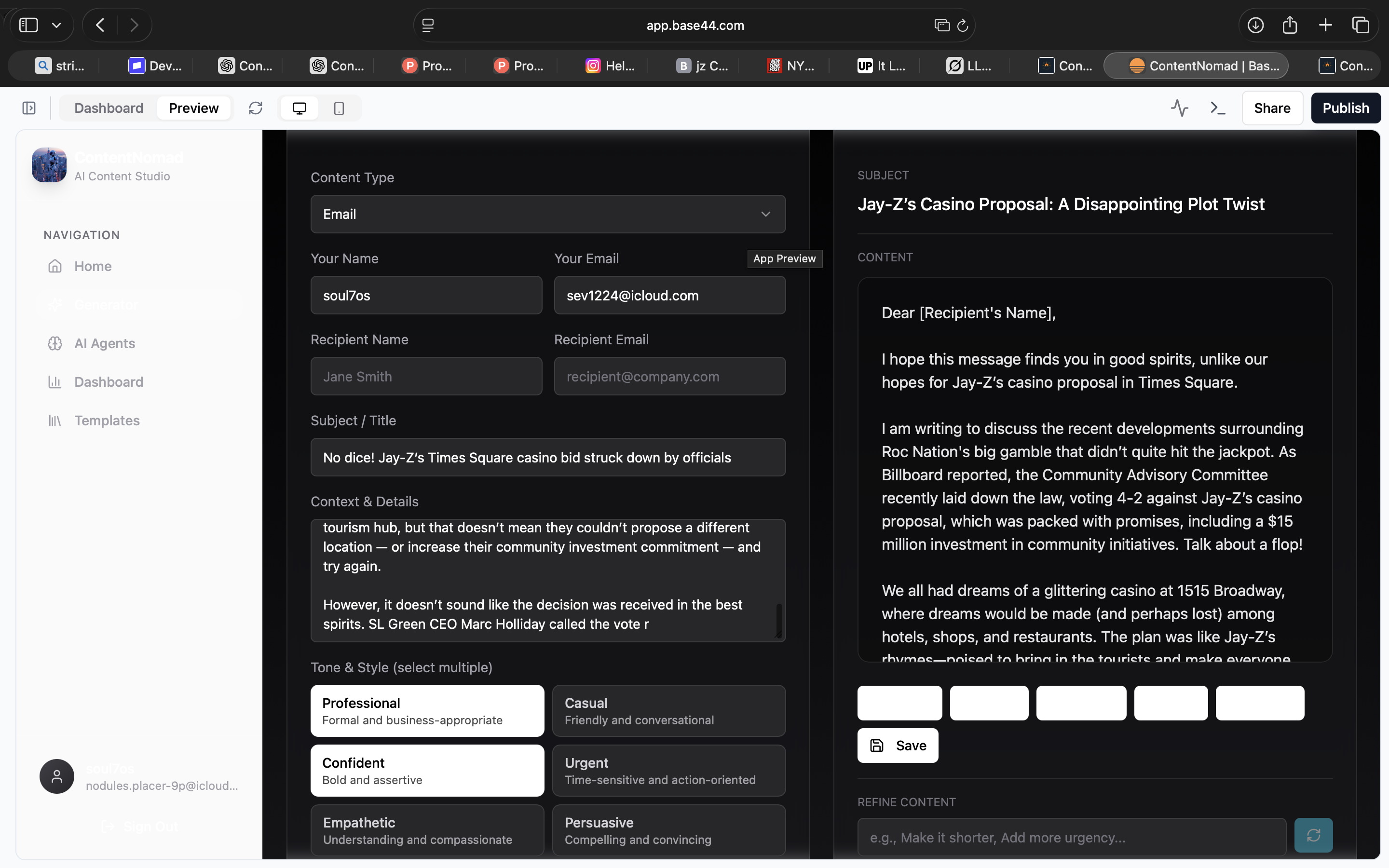Switch to the 'LL...' browser tab
1389x868 pixels.
[969, 66]
